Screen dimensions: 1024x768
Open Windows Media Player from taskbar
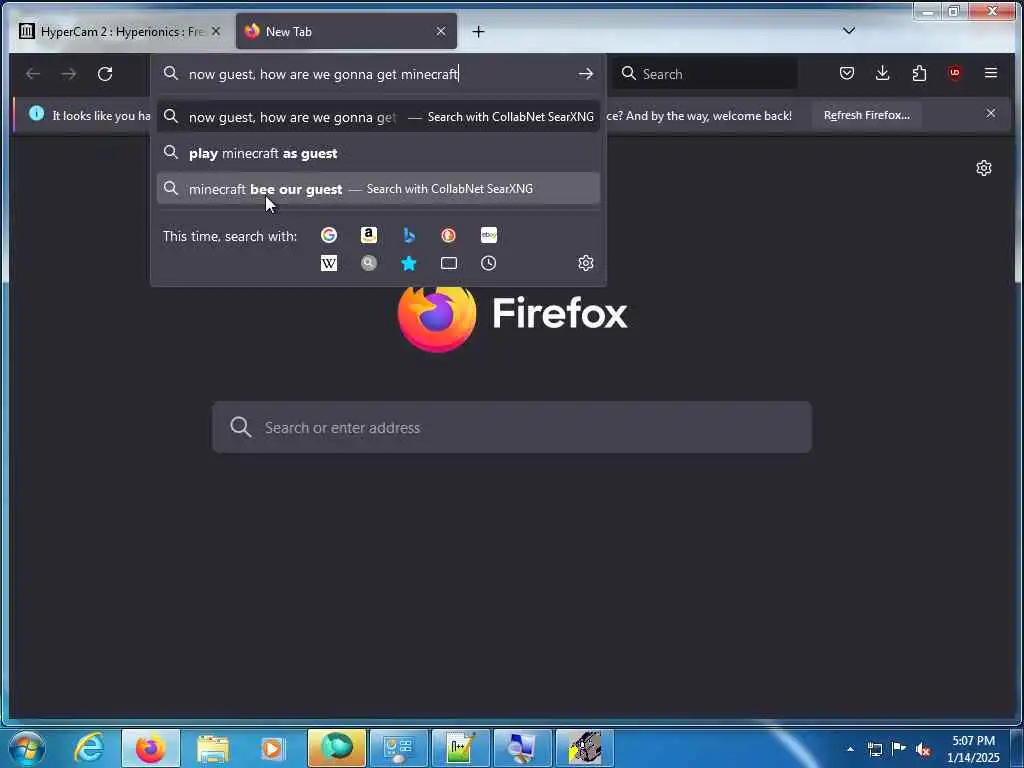272,748
